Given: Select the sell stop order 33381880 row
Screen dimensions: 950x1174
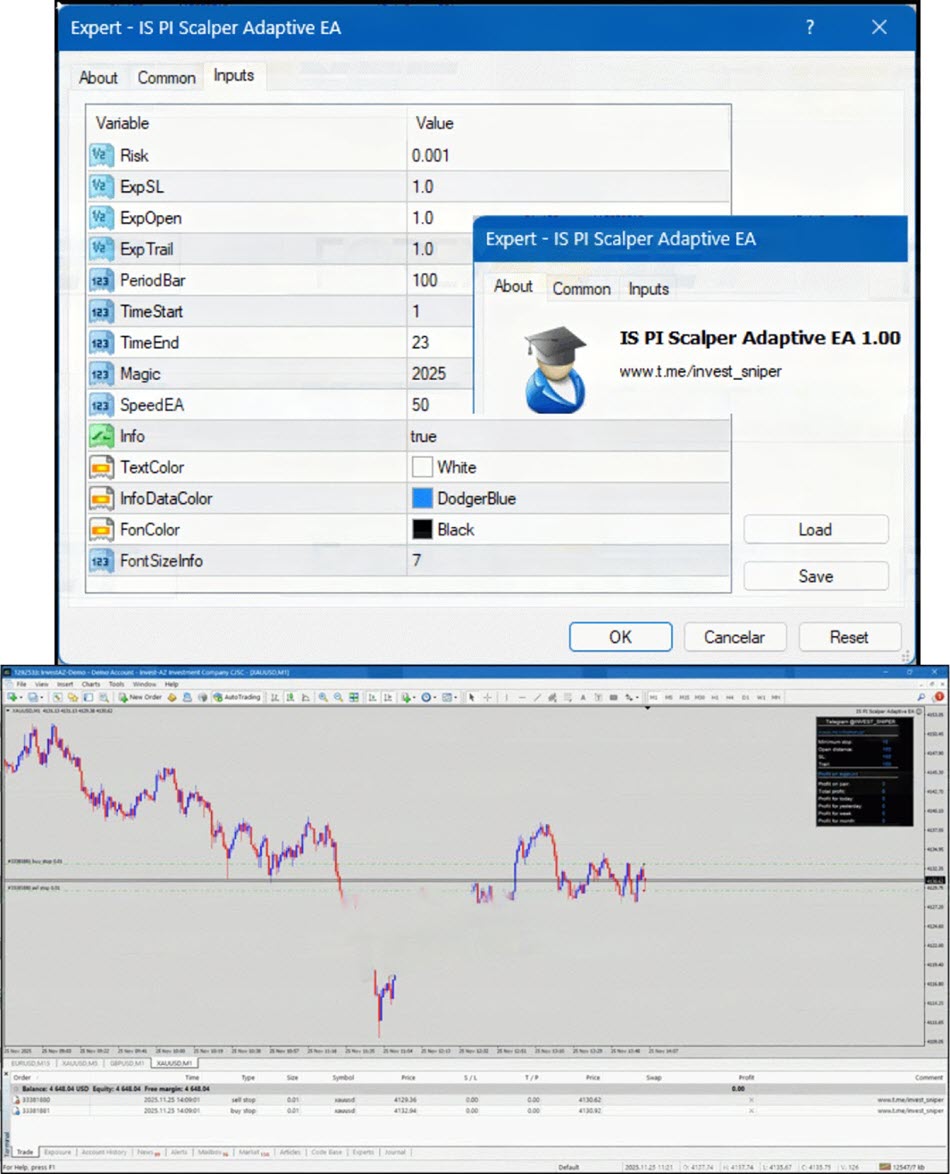Looking at the screenshot, I should coord(478,1100).
